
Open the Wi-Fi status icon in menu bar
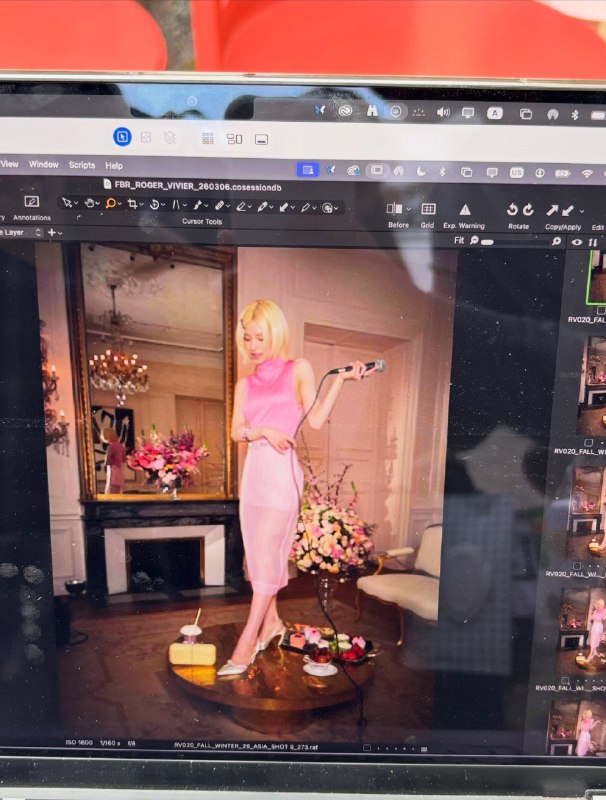(587, 174)
